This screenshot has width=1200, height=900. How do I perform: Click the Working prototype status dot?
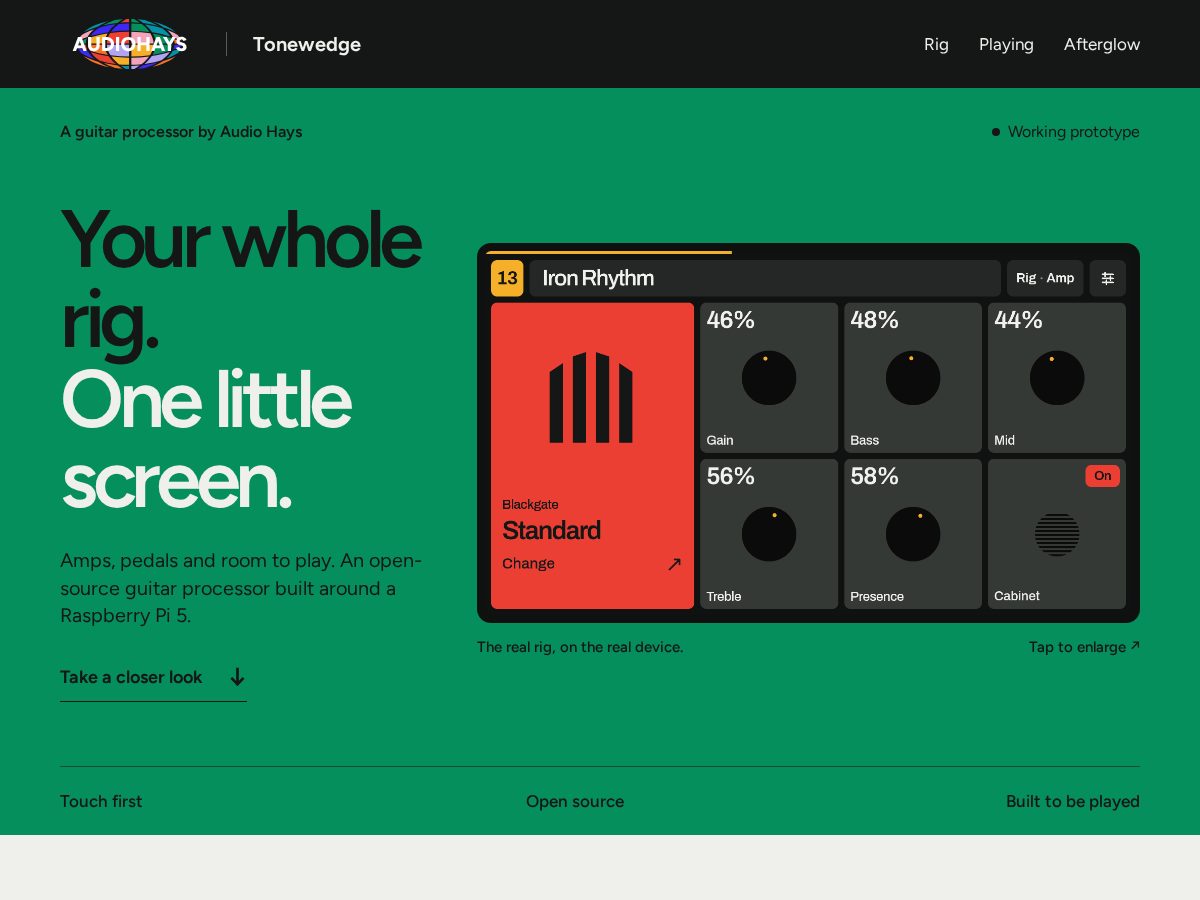click(x=996, y=132)
